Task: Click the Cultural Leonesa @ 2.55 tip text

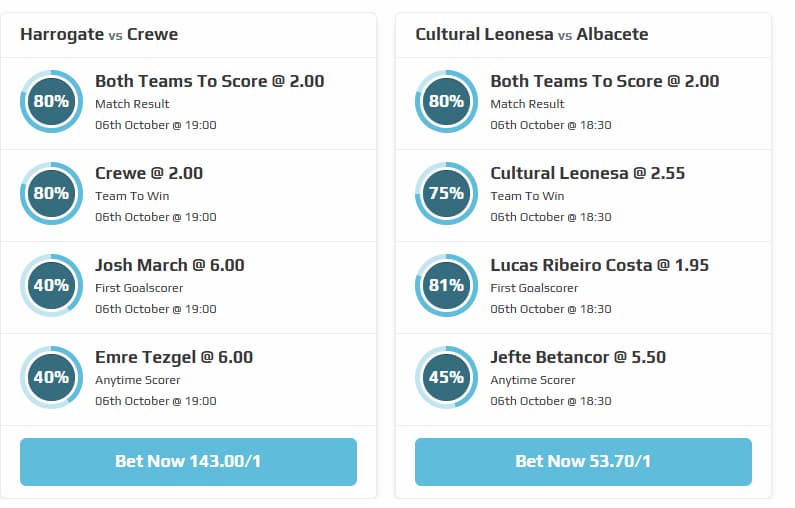Action: (x=587, y=173)
